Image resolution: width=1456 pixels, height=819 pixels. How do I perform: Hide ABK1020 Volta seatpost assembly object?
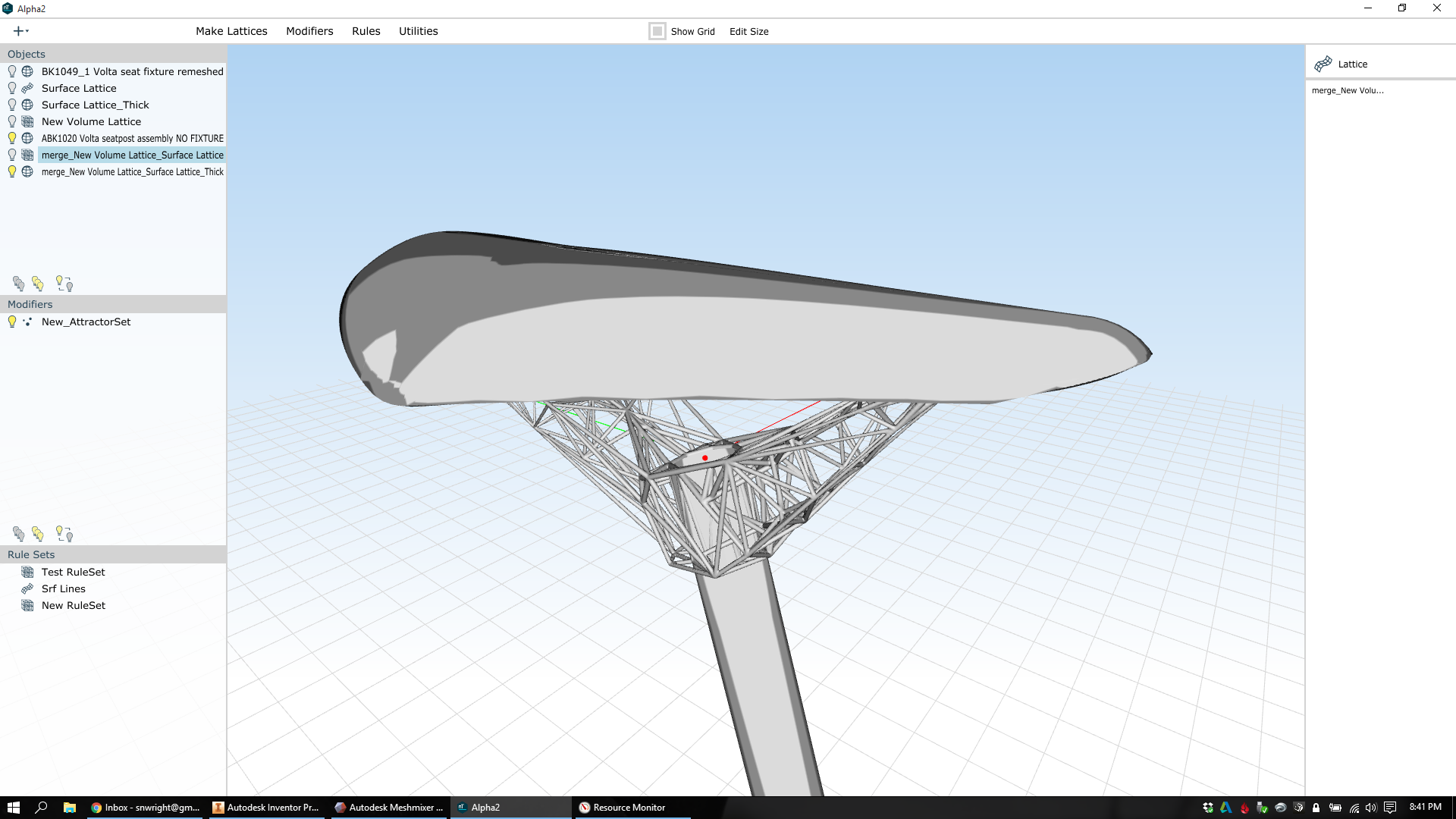[x=12, y=138]
